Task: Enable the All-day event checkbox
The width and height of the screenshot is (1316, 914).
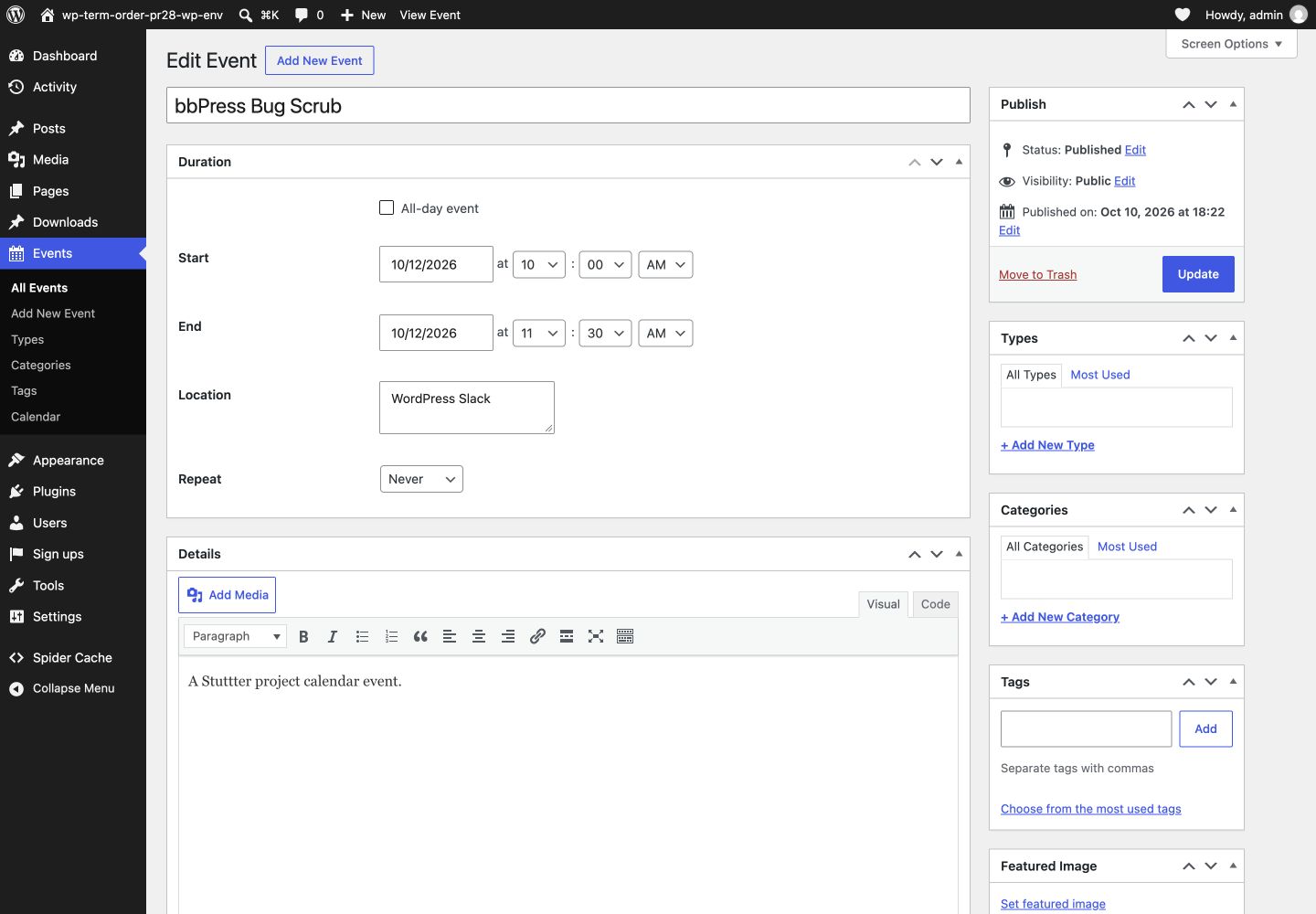Action: click(387, 207)
